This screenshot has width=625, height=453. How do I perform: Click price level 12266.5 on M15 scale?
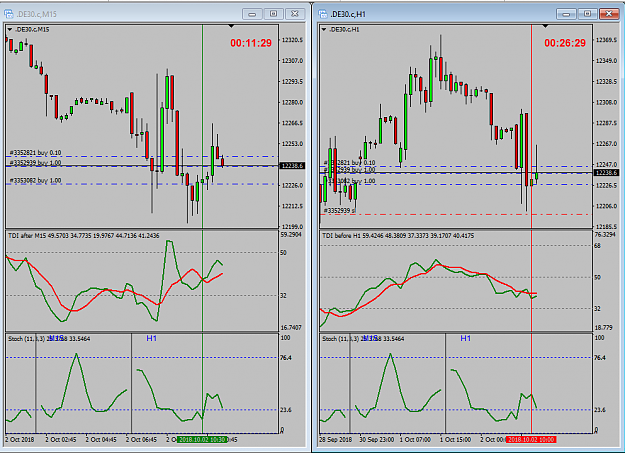[x=292, y=123]
